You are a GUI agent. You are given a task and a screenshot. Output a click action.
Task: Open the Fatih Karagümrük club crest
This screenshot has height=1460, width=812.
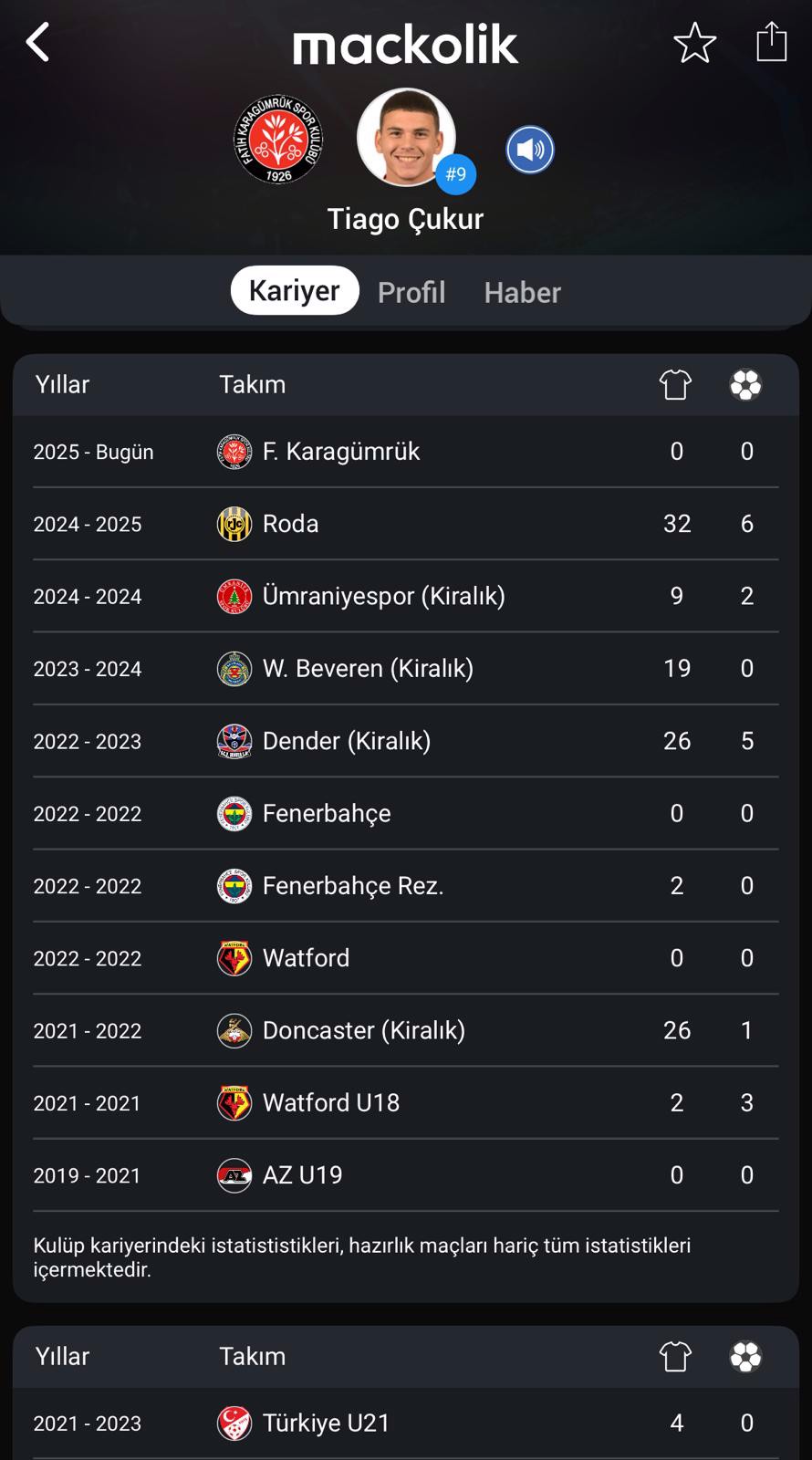[x=278, y=139]
